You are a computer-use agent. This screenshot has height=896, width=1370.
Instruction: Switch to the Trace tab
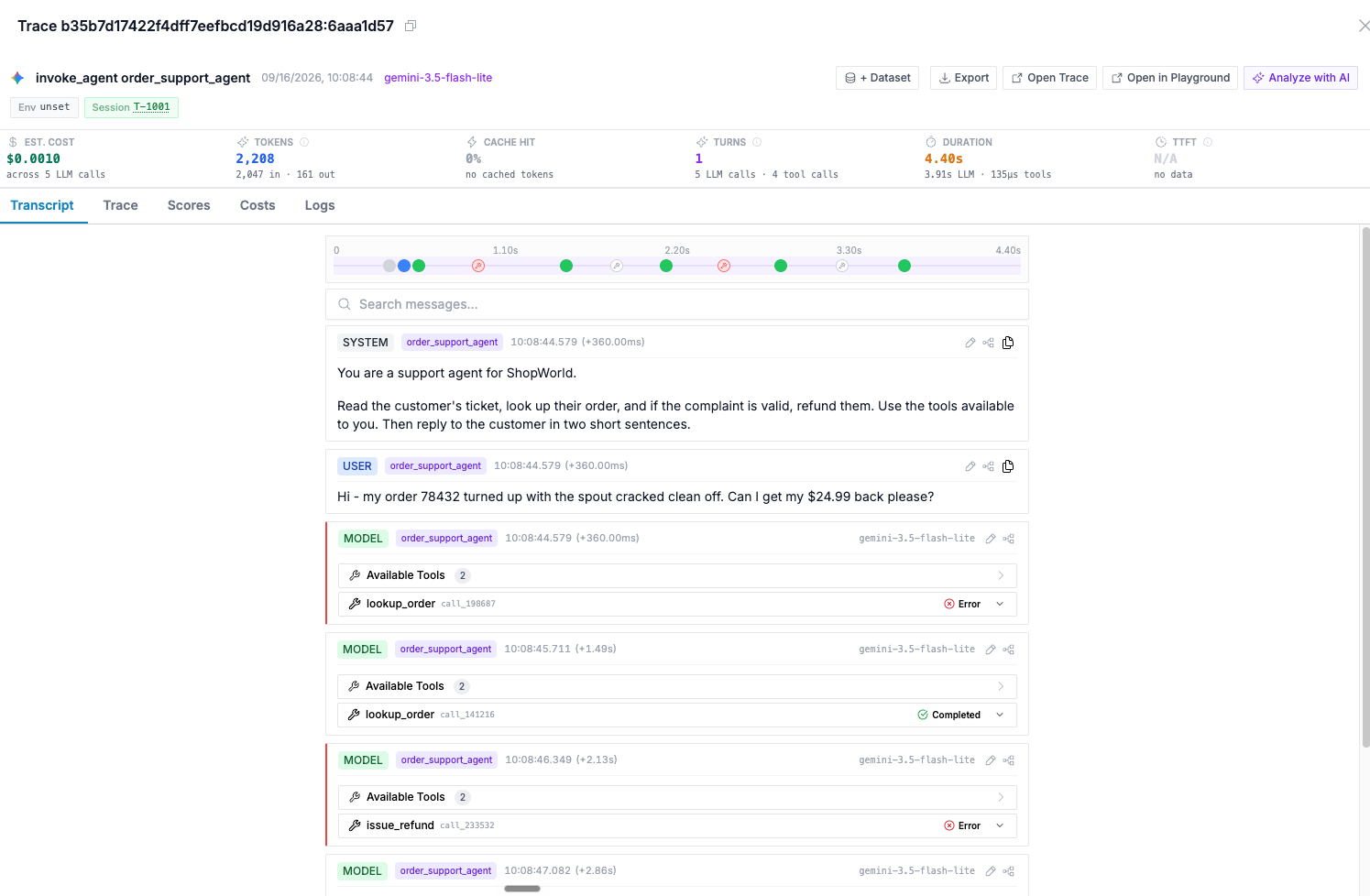point(120,205)
